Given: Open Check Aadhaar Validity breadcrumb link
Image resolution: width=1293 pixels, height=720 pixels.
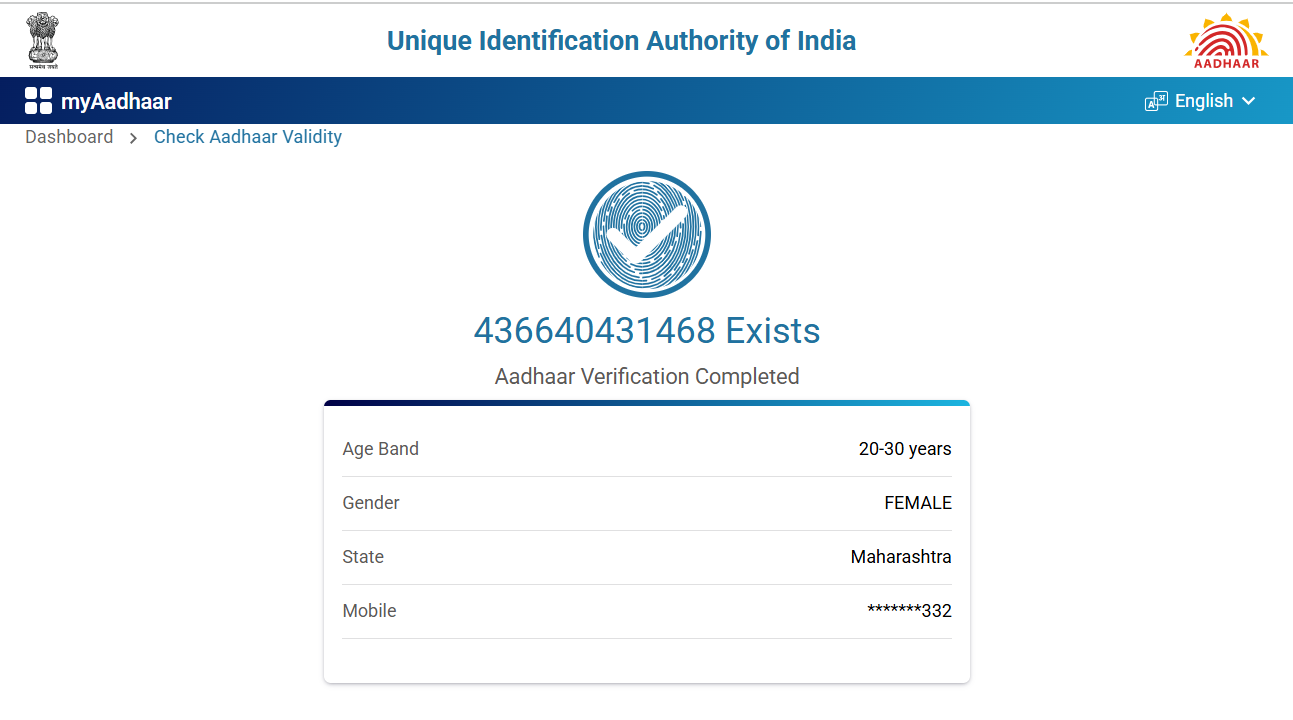Looking at the screenshot, I should (248, 137).
